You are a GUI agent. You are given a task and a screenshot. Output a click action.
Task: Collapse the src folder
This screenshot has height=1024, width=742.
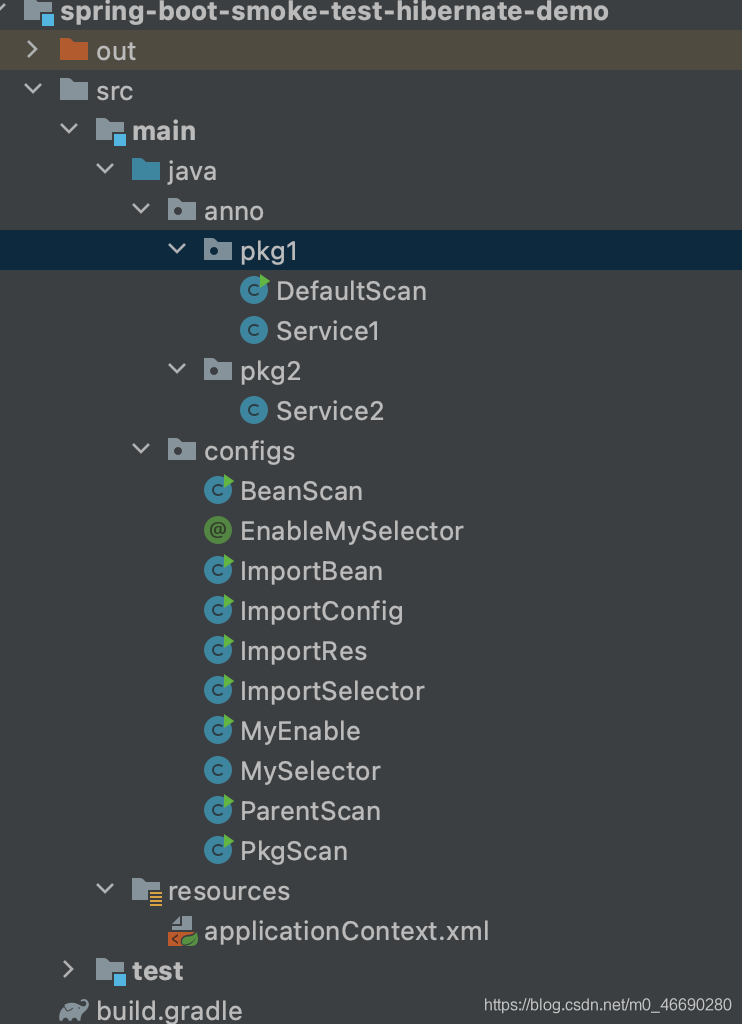pyautogui.click(x=33, y=90)
